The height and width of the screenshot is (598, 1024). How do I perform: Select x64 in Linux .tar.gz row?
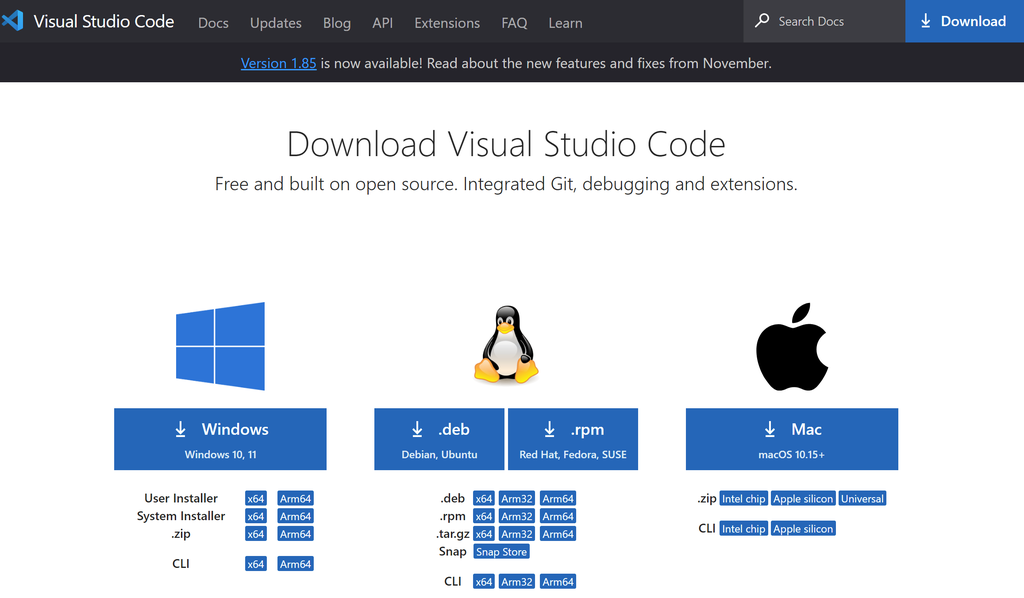pos(484,534)
